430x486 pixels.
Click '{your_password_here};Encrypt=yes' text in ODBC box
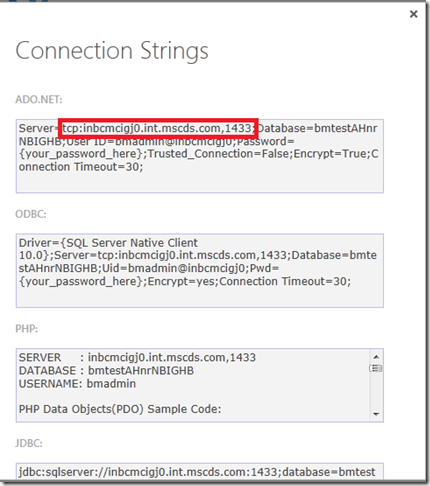click(118, 282)
